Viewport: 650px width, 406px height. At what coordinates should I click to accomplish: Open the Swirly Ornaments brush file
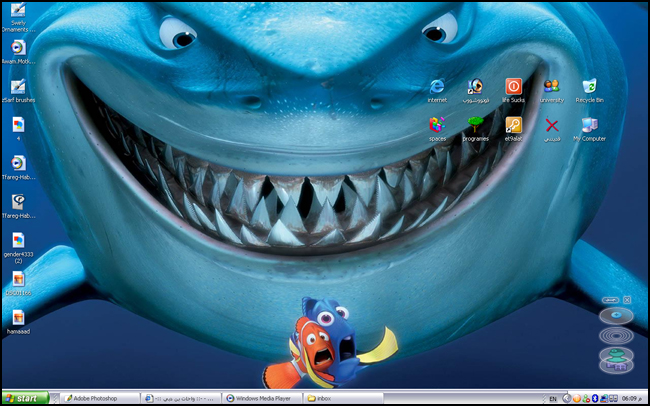coord(18,17)
